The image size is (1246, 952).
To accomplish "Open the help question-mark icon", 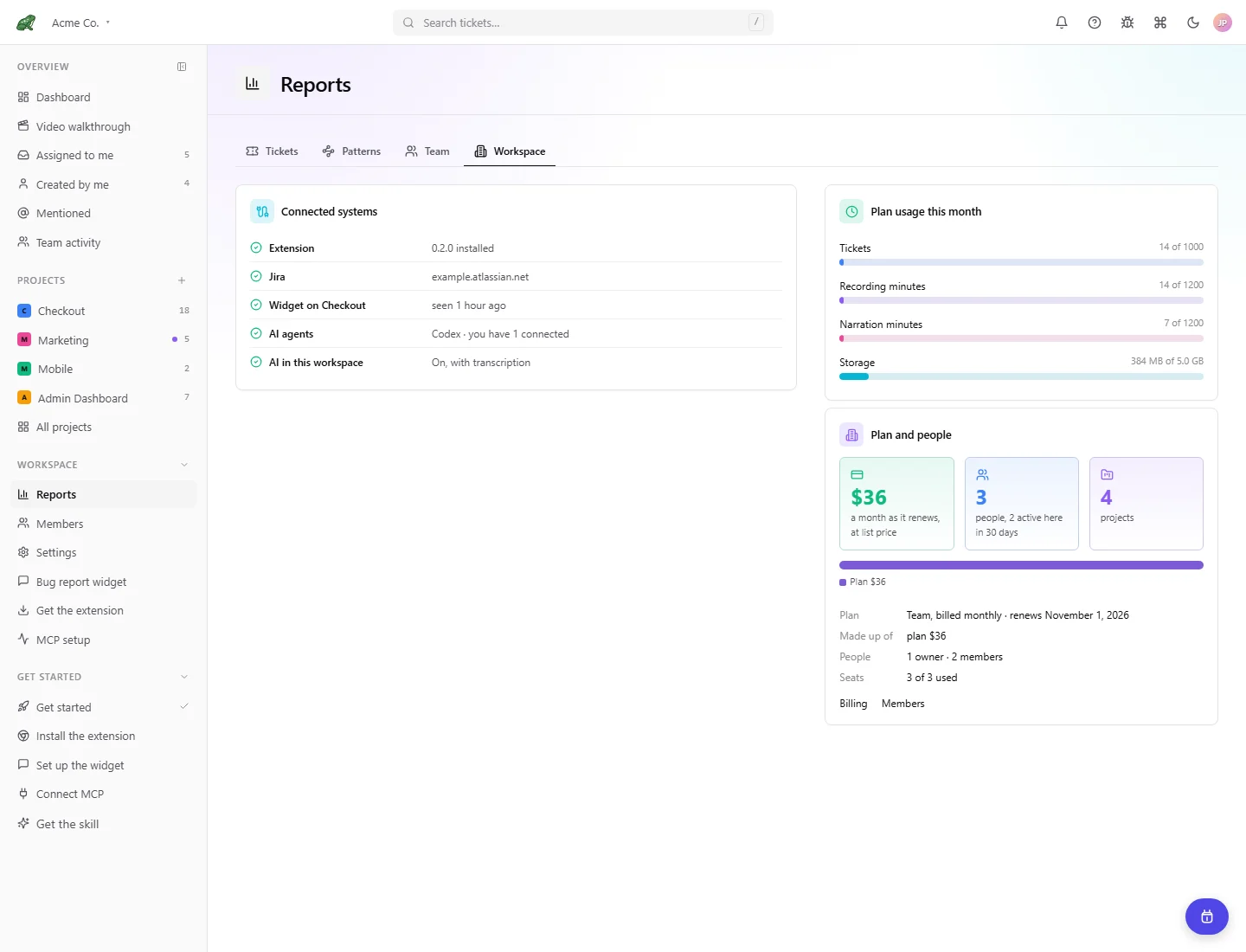I will [x=1095, y=23].
